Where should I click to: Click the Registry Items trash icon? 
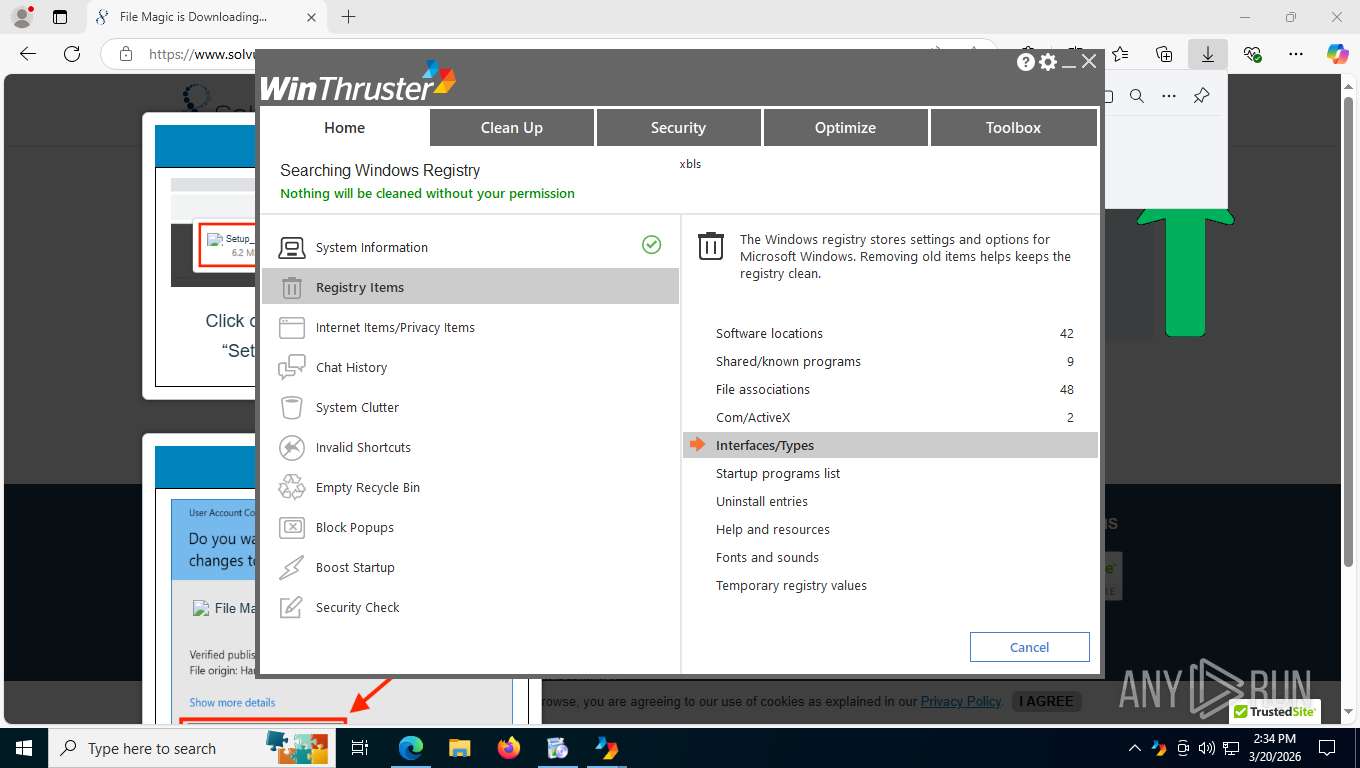[291, 287]
